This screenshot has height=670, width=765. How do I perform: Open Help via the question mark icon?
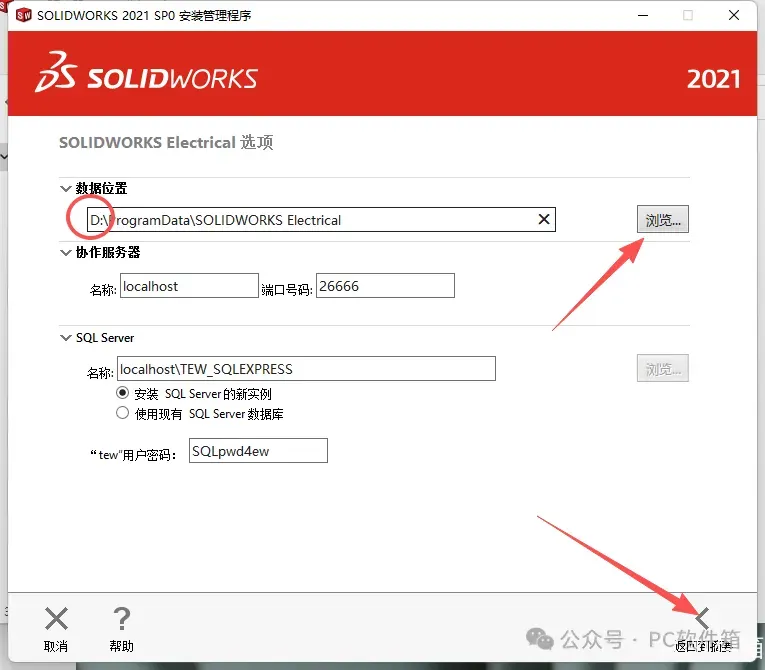coord(121,619)
